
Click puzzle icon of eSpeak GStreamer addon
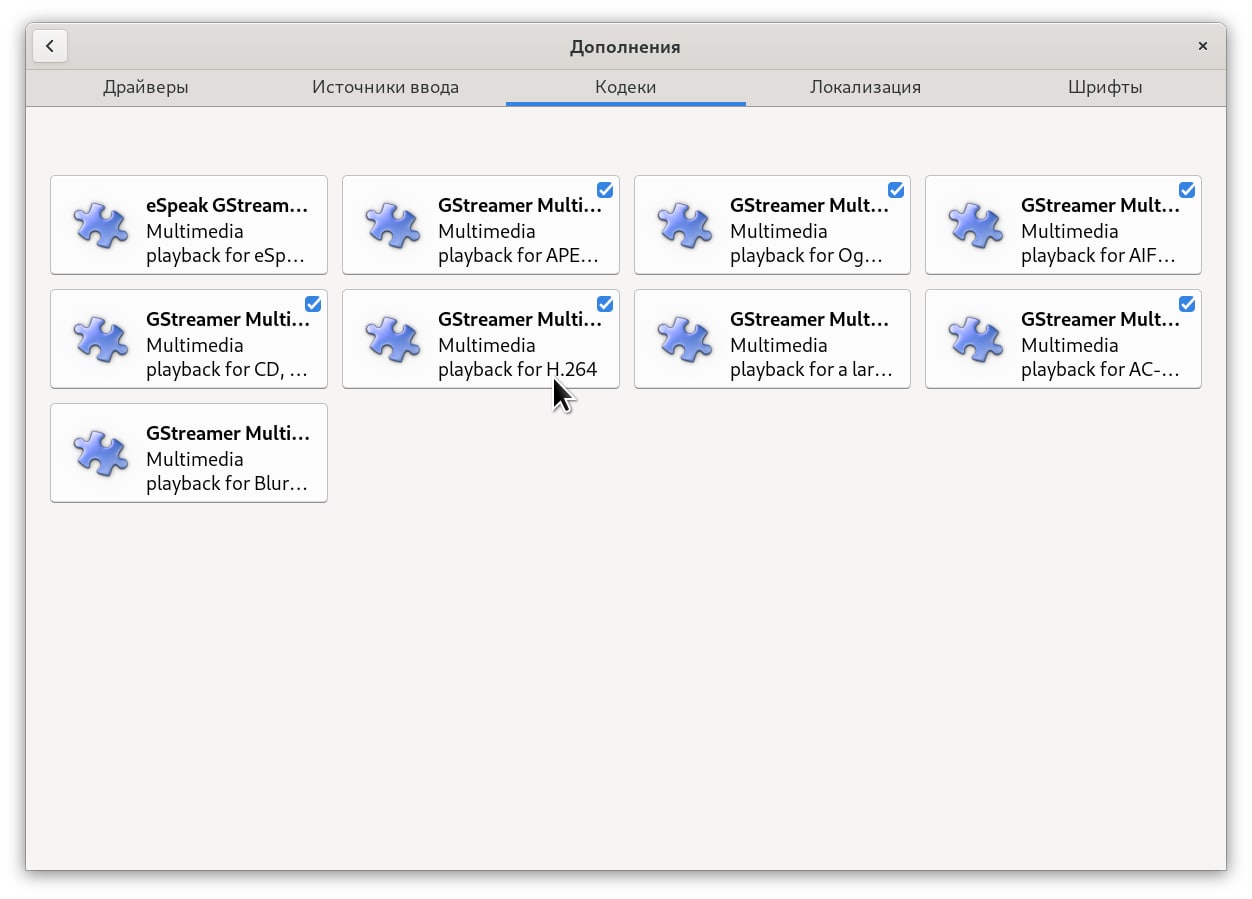coord(101,225)
